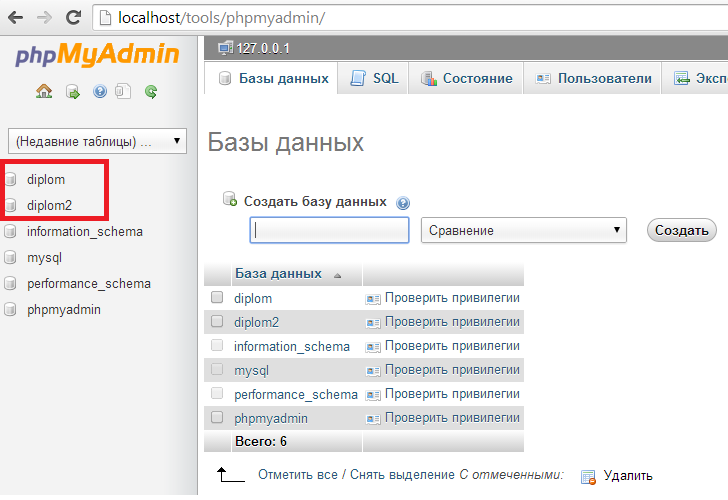Screen dimensions: 728x500
Task: Click the privileges icon in the diplom row
Action: (373, 299)
